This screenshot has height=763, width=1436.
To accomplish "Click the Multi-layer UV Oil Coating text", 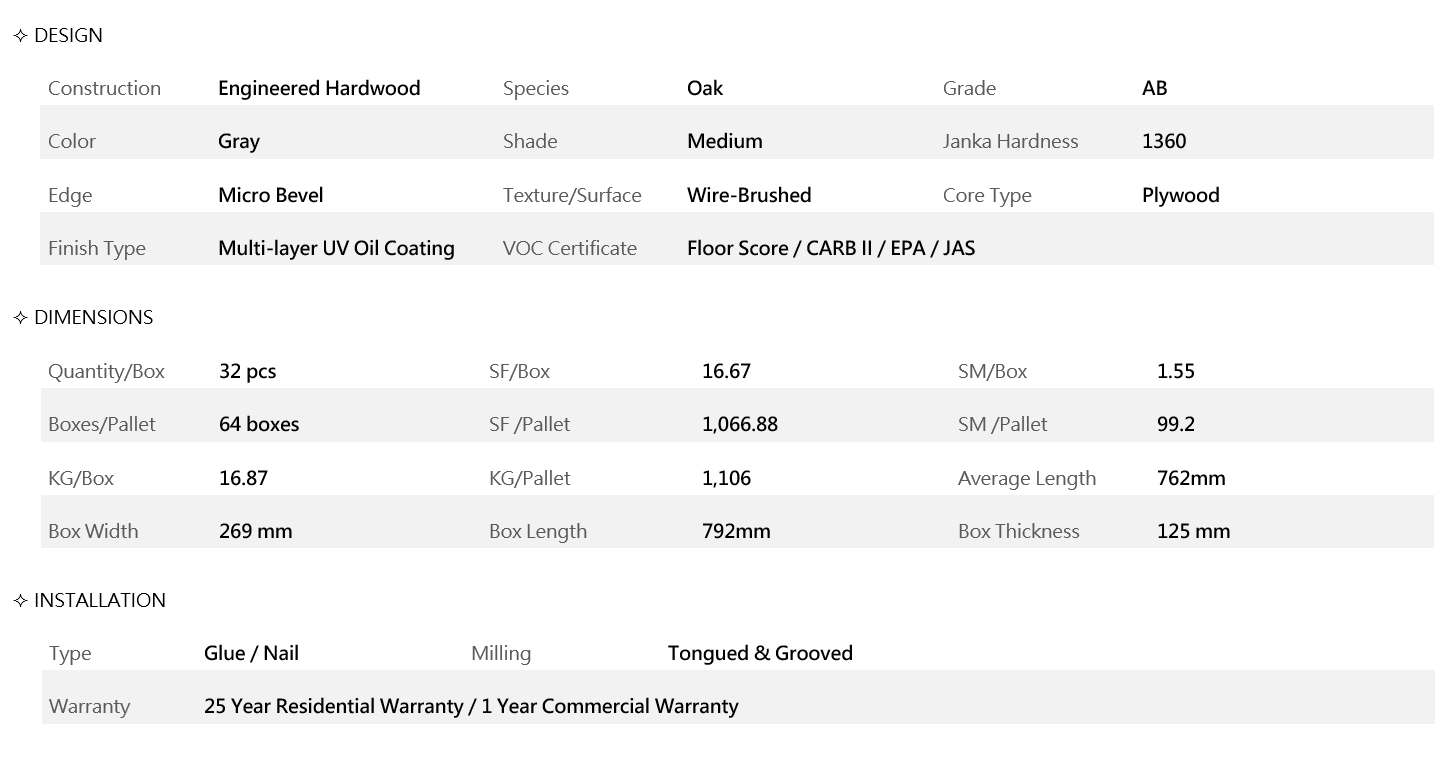I will pos(336,248).
